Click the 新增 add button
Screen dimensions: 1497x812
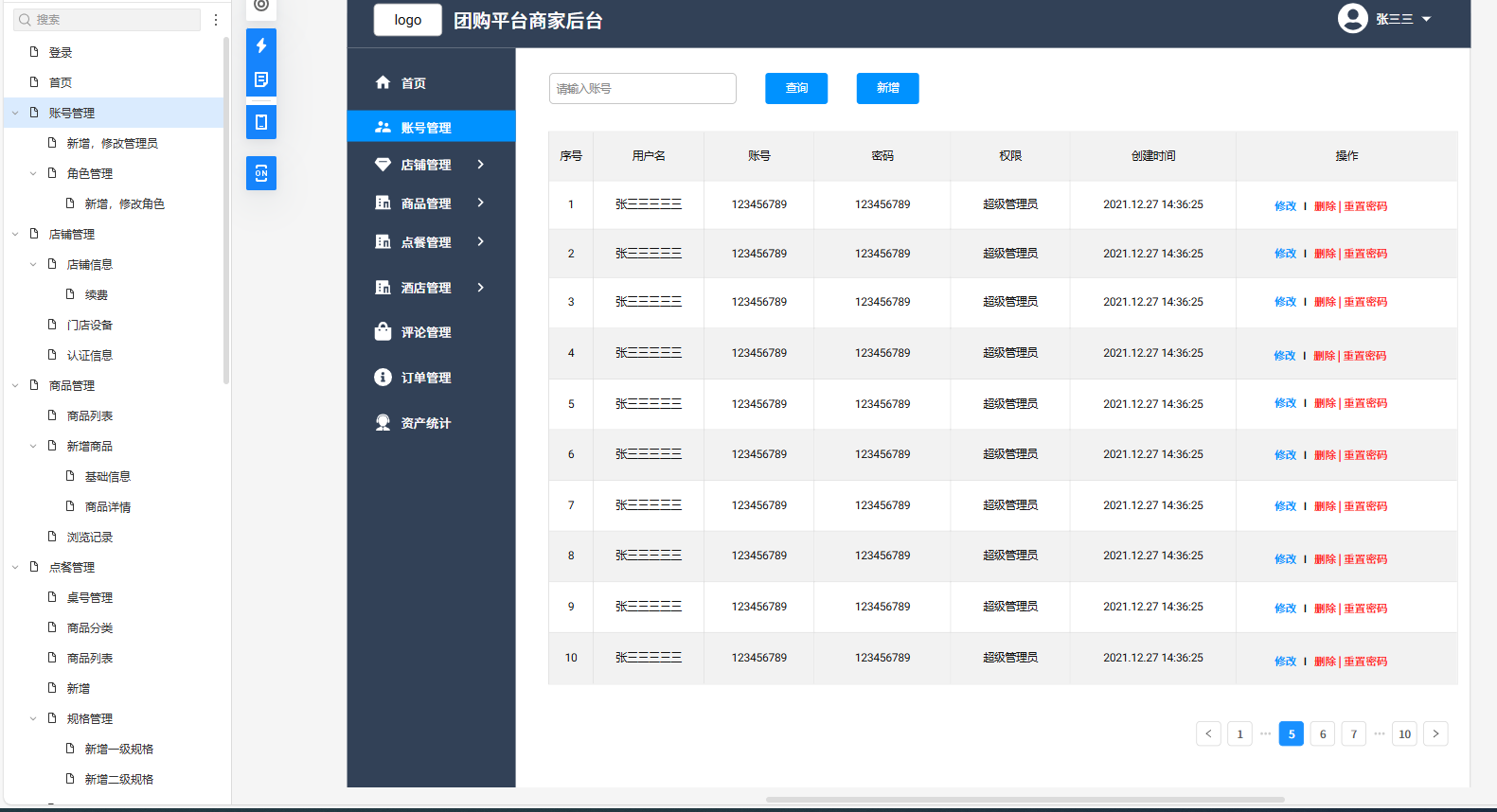click(x=887, y=88)
